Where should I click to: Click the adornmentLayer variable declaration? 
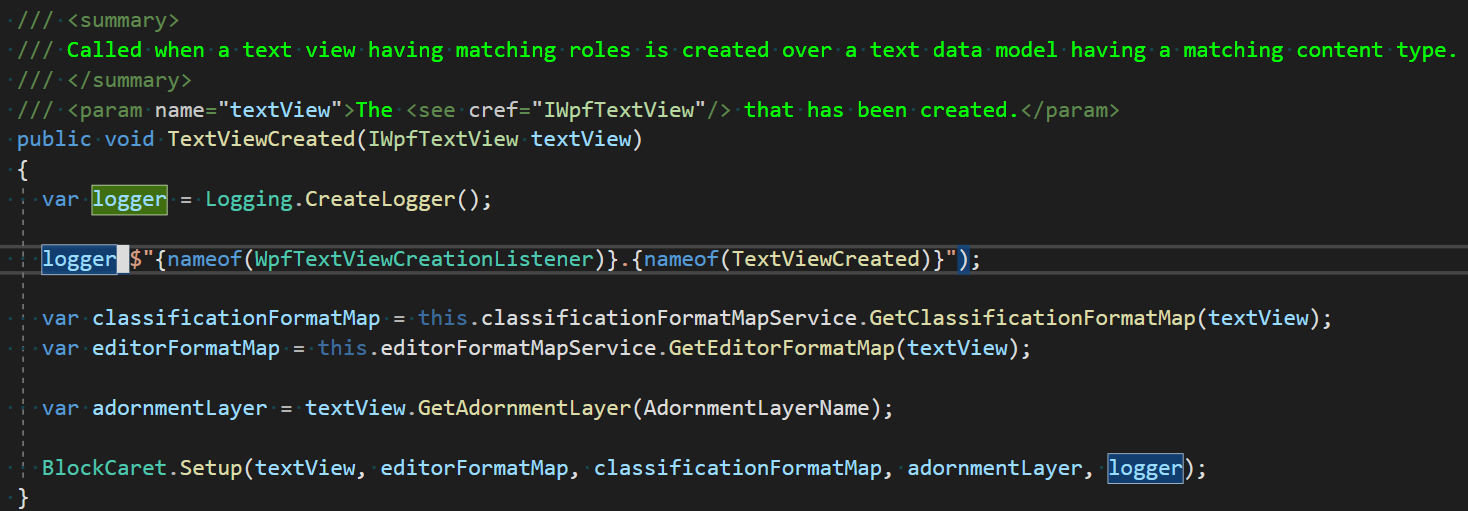point(180,408)
